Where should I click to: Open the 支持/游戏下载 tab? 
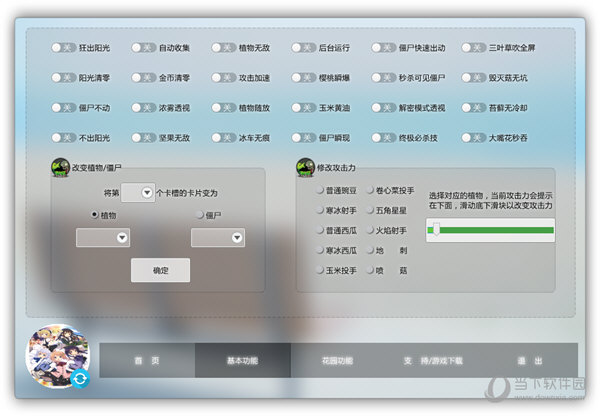(x=433, y=361)
